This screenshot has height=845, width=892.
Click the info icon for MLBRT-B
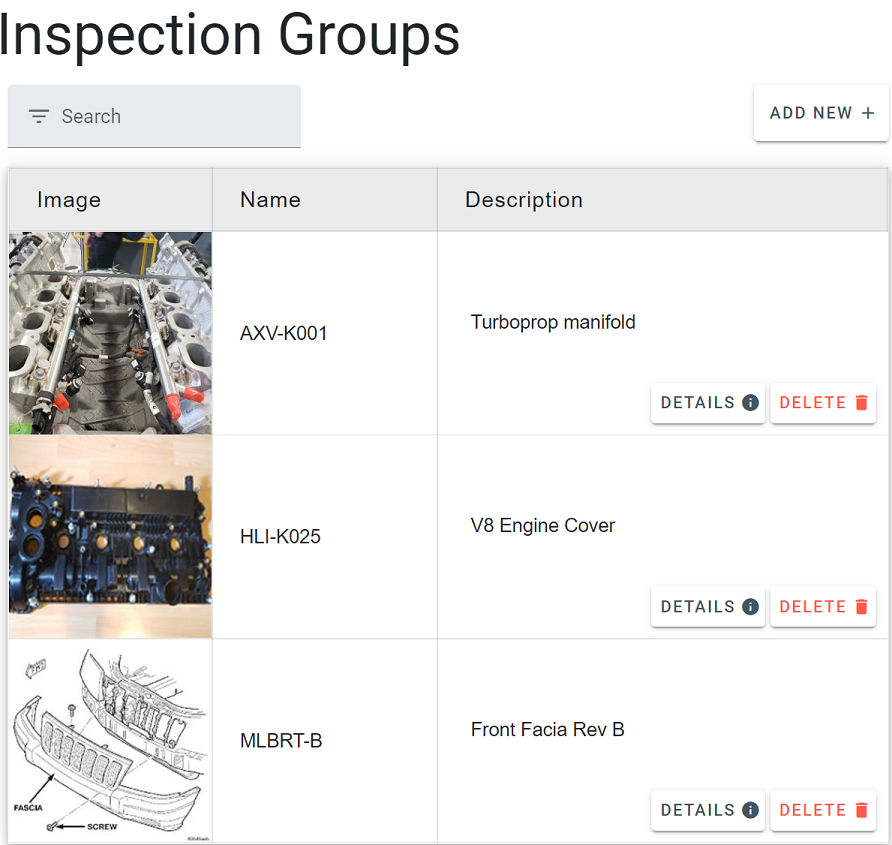tap(750, 810)
